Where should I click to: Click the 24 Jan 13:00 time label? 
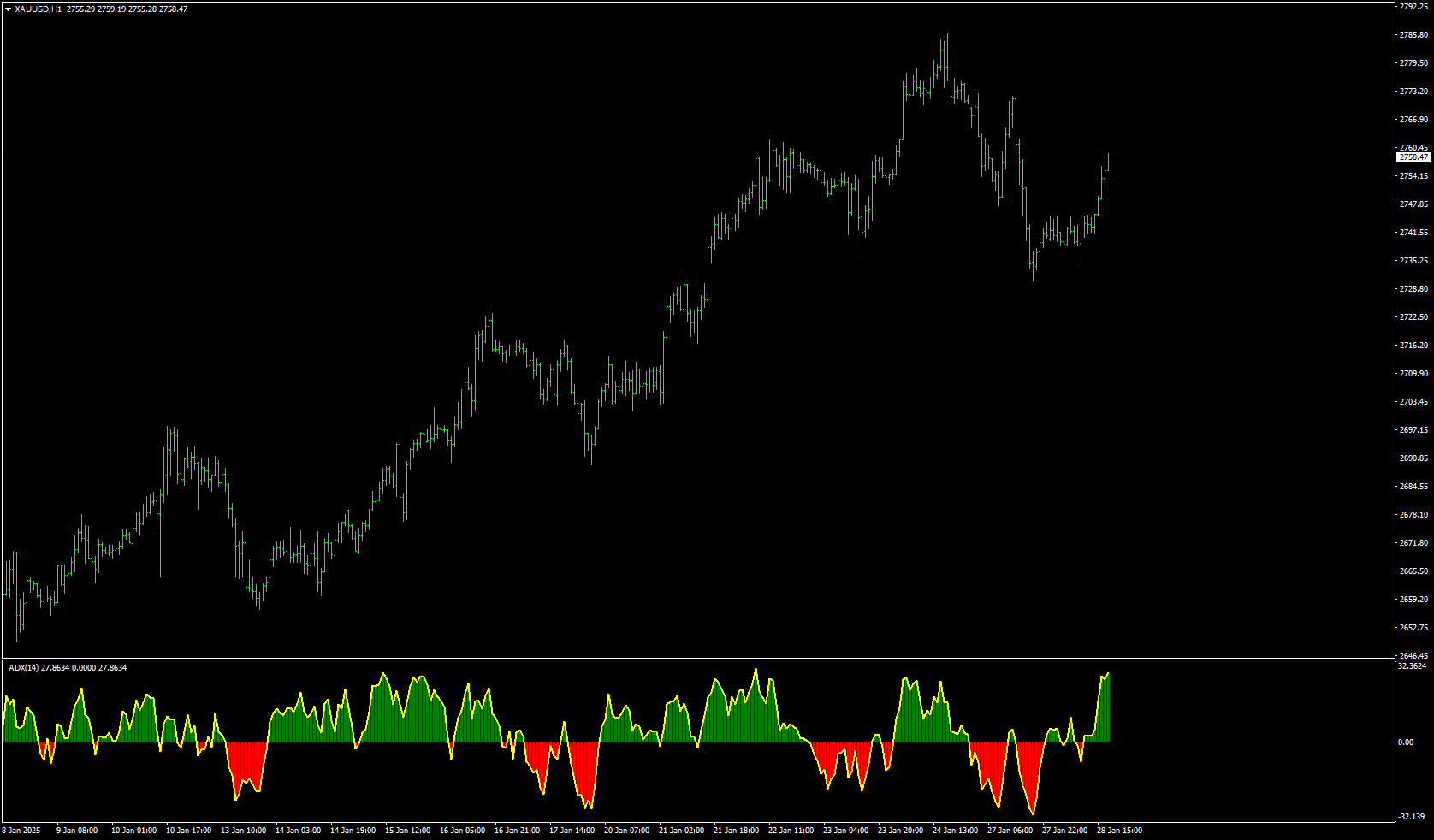point(955,830)
